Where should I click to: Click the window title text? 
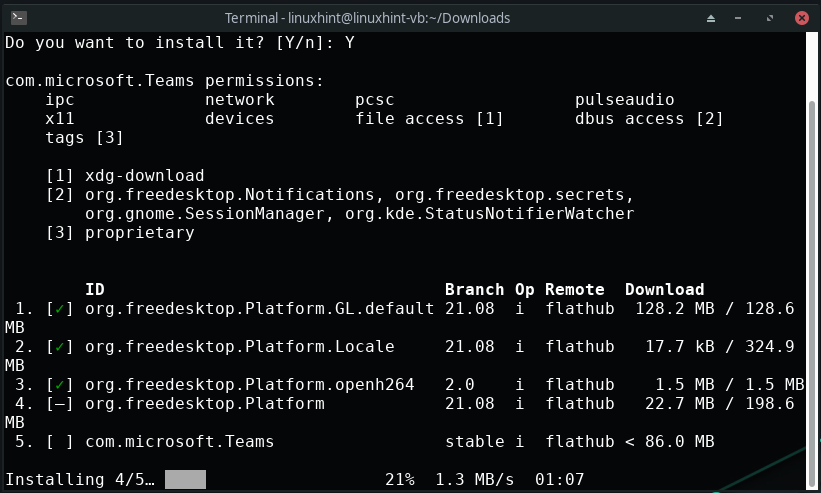coord(367,18)
